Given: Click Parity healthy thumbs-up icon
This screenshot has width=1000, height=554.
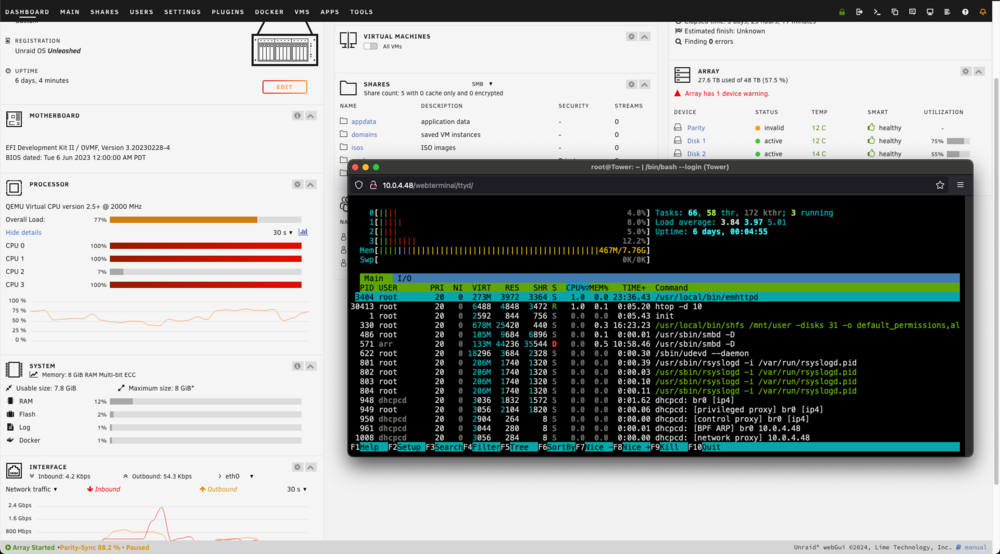Looking at the screenshot, I should [871, 128].
